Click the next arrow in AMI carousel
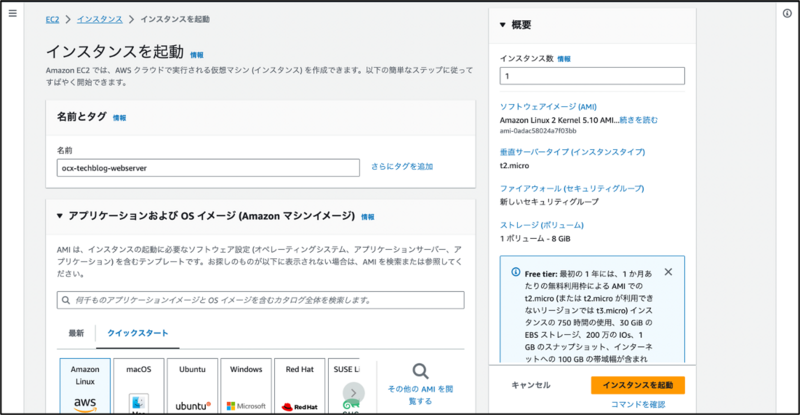 point(354,393)
